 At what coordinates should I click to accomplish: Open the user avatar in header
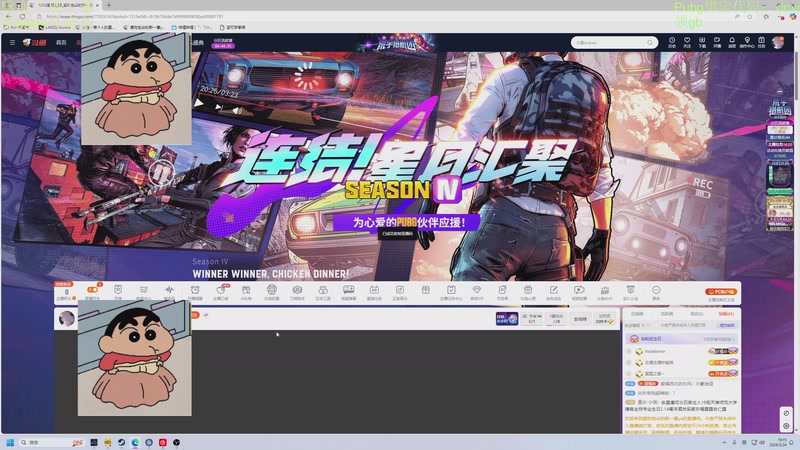tap(778, 42)
